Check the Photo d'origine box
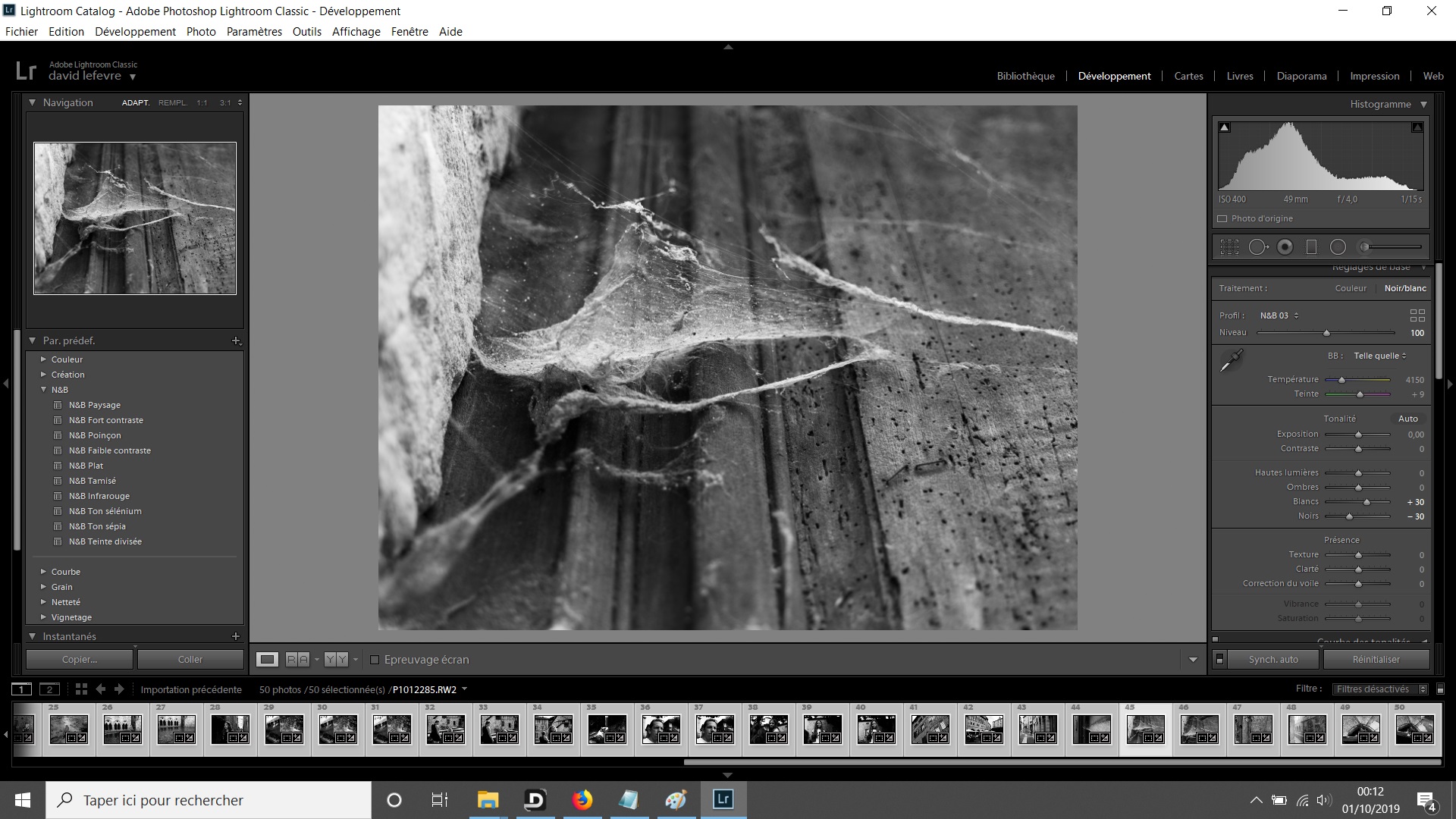The image size is (1456, 819). pos(1222,219)
